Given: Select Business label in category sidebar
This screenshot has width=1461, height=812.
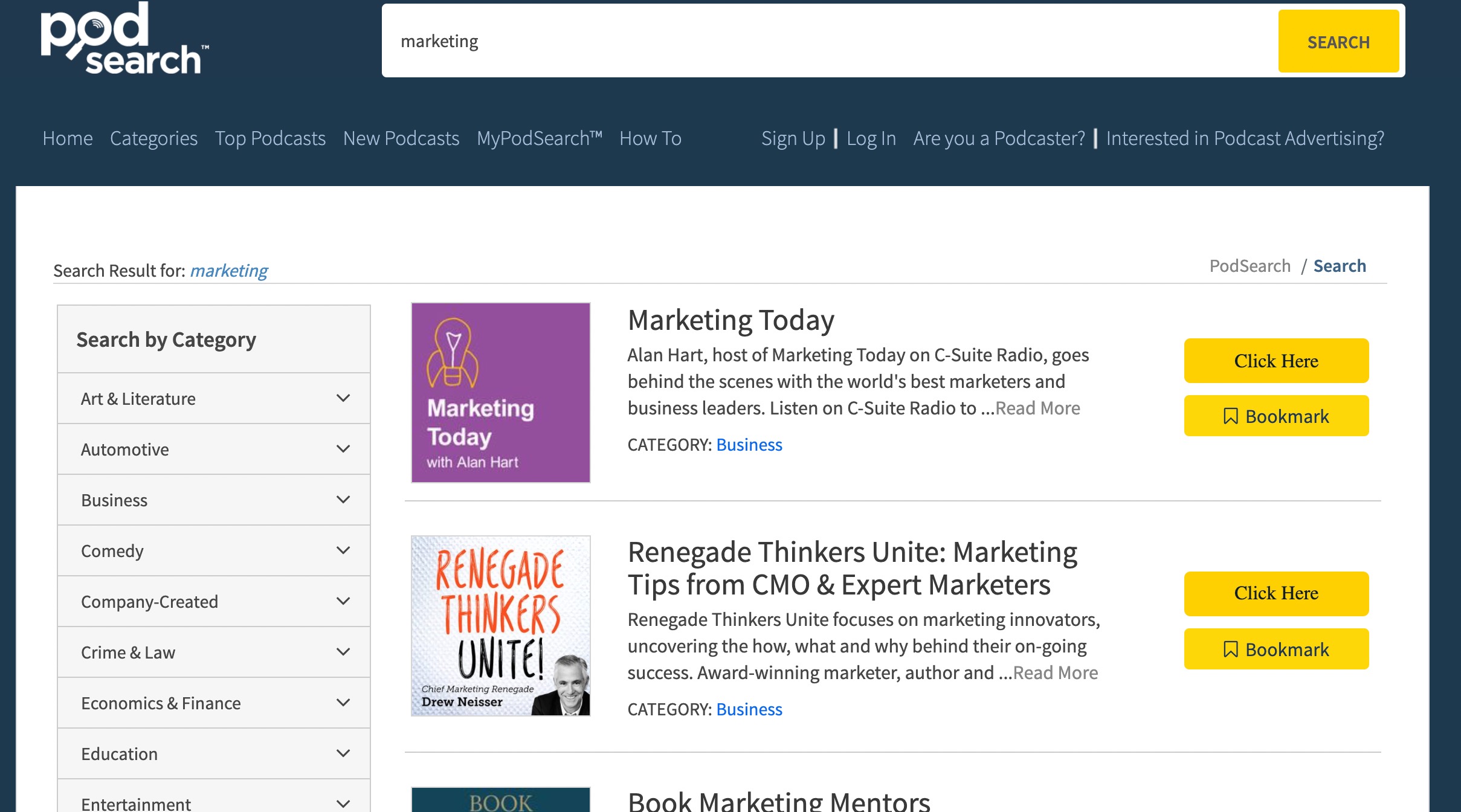Looking at the screenshot, I should click(x=114, y=500).
